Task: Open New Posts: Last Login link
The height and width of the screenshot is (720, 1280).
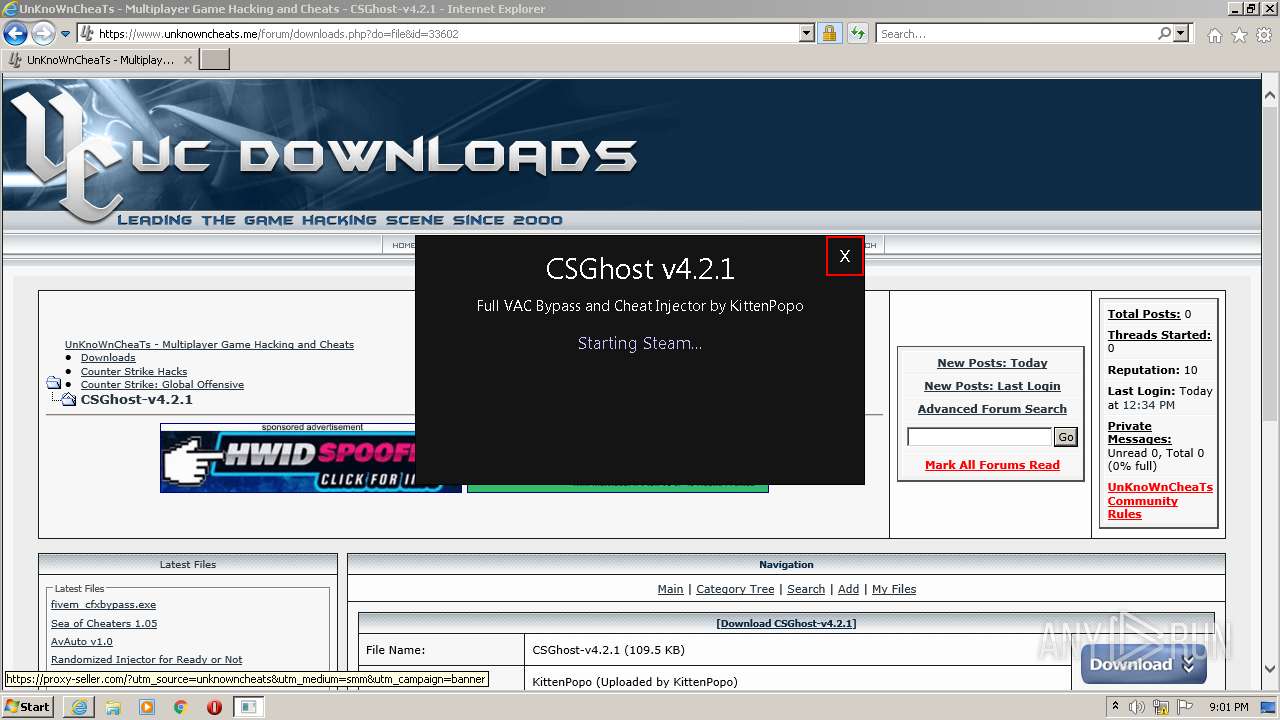Action: (x=992, y=386)
